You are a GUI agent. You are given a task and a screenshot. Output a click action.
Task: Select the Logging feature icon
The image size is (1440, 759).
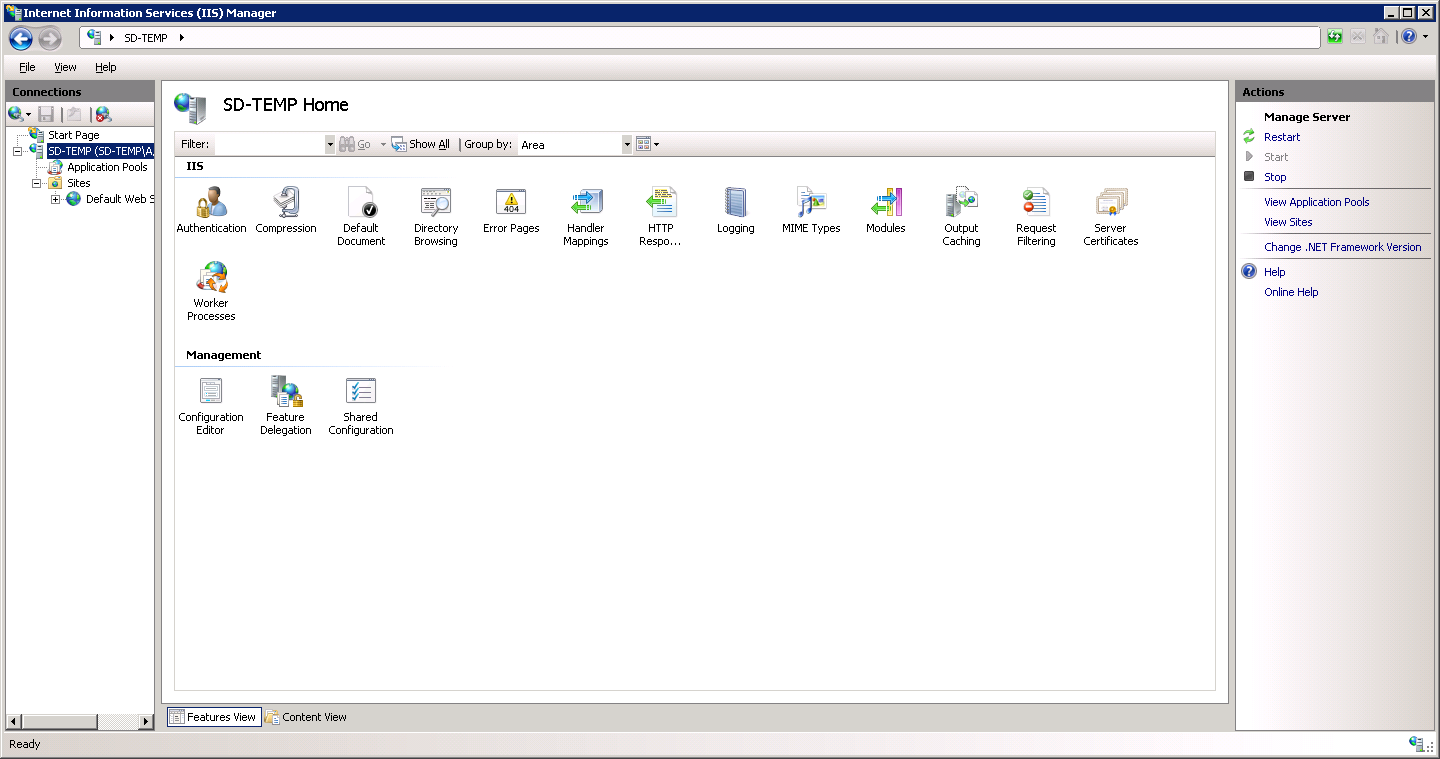click(735, 203)
